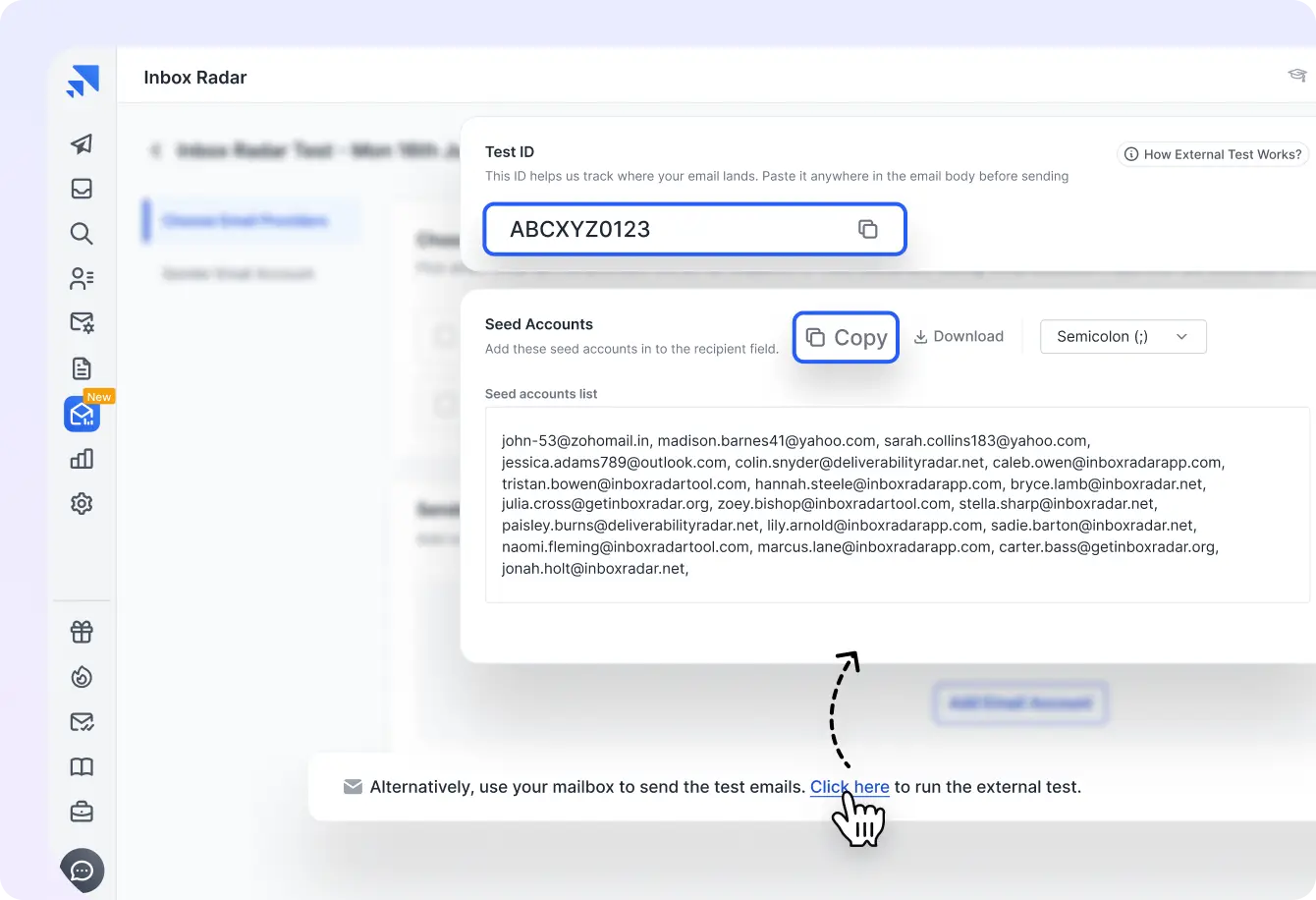Viewport: 1316px width, 900px height.
Task: Open the Leads people icon
Action: 82,278
